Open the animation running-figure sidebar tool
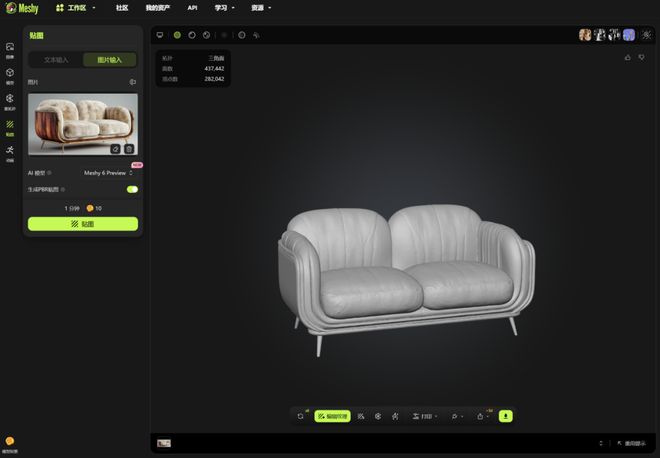The image size is (660, 458). point(10,151)
